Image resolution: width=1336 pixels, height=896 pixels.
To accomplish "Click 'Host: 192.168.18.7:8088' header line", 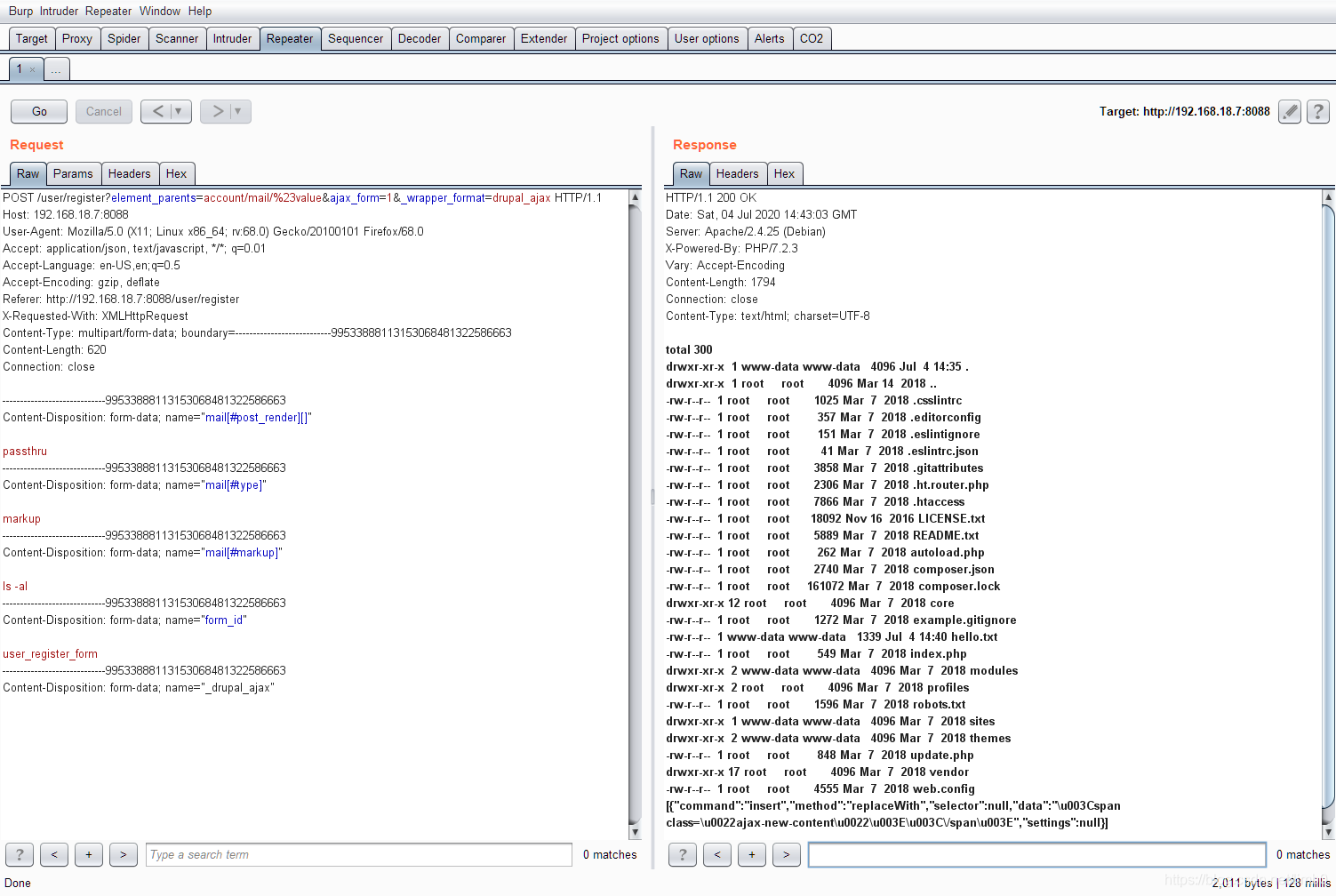I will point(66,214).
